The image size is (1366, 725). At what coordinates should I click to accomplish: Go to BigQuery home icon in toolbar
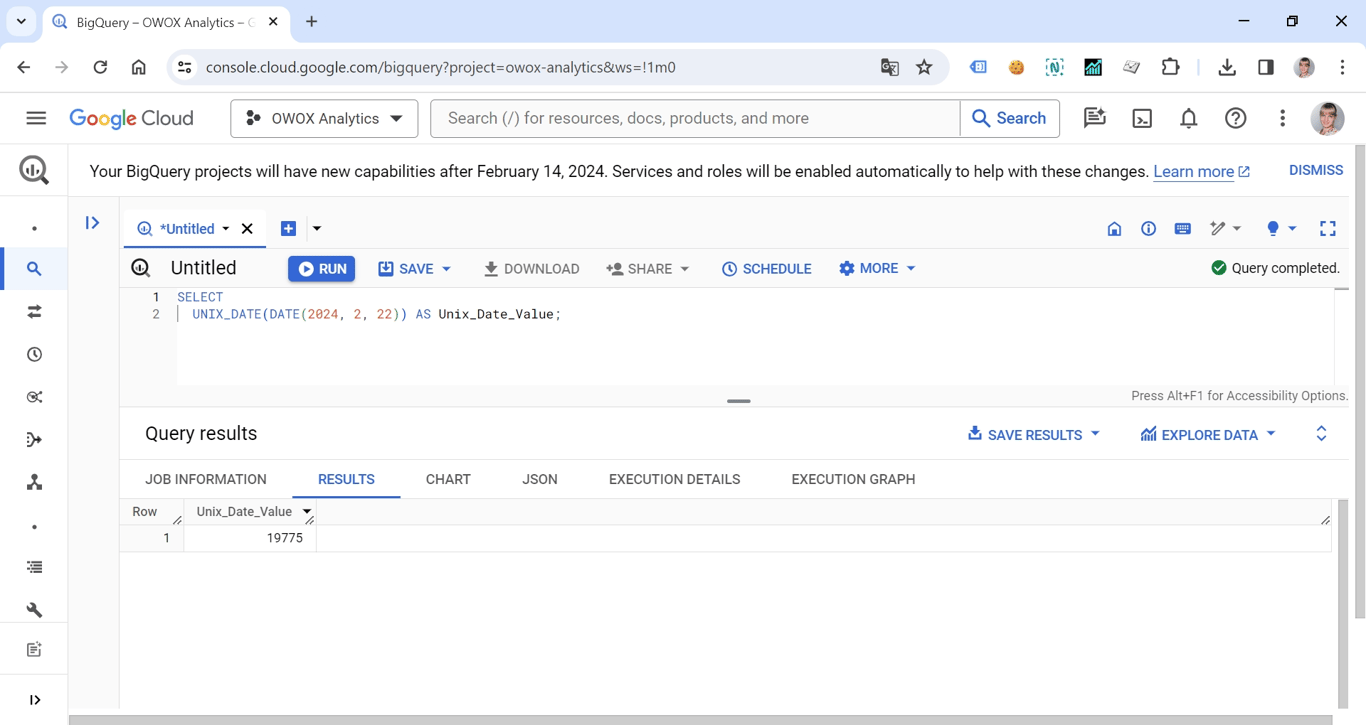pos(1114,229)
